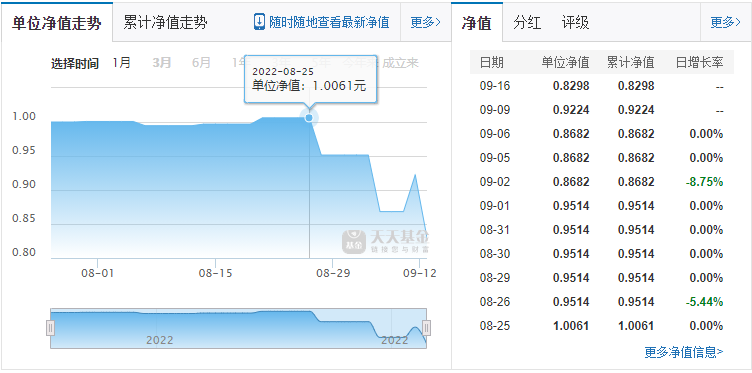
Task: Switch to 累计净值走势 tab
Action: point(165,23)
